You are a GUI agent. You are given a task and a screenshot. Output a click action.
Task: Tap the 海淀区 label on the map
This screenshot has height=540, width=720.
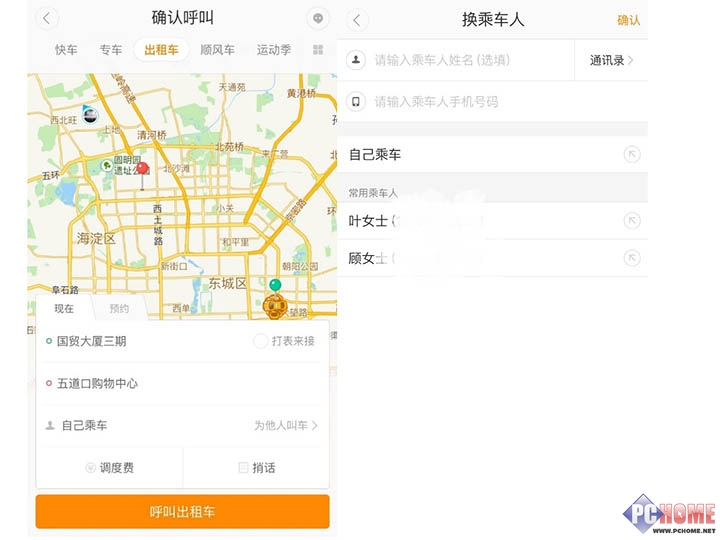pos(96,239)
